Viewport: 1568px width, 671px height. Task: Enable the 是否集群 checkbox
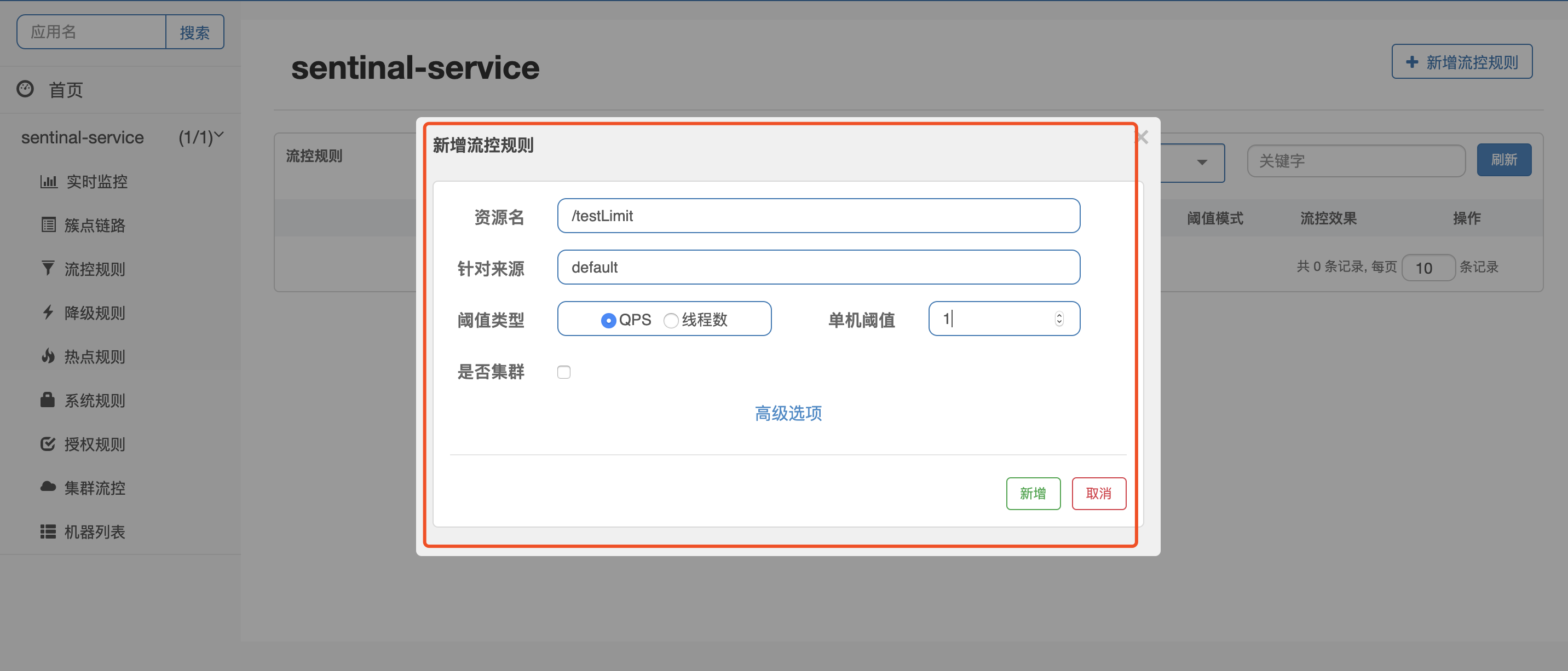click(x=564, y=372)
